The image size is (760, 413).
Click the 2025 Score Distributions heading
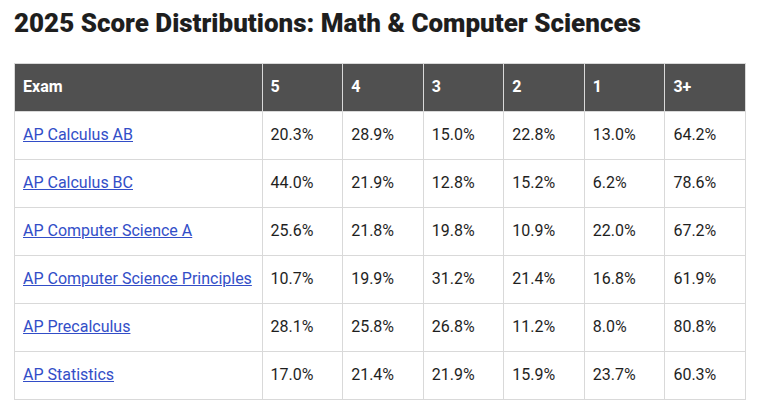coord(327,24)
